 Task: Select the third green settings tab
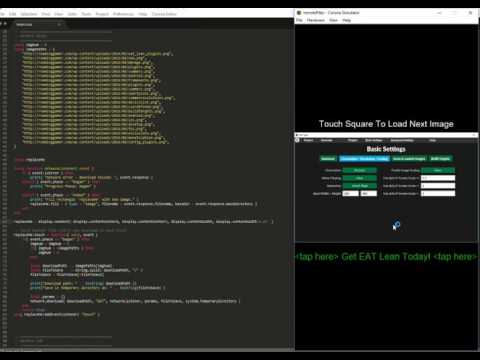(409, 159)
